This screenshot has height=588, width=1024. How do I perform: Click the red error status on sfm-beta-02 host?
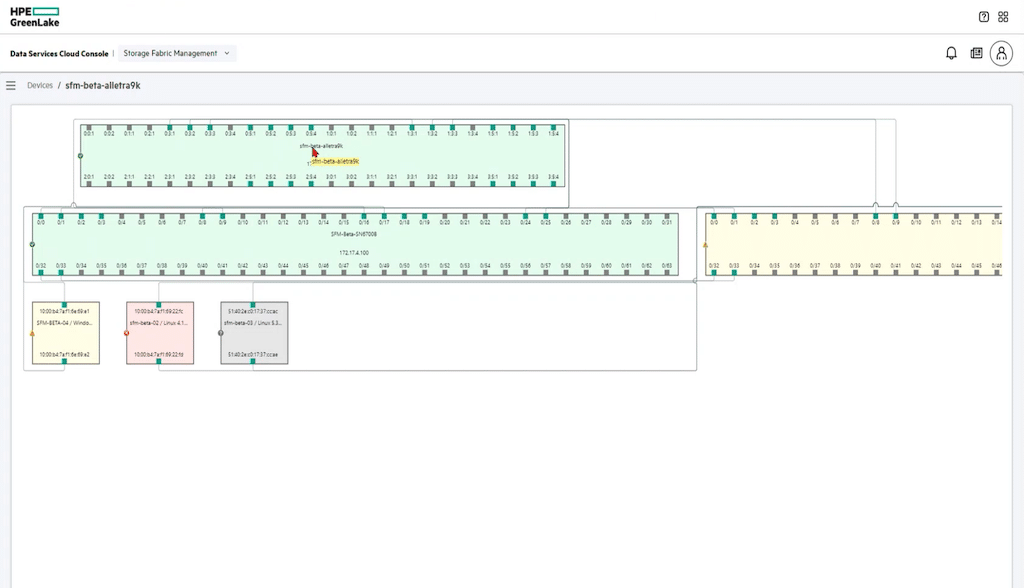(x=127, y=333)
